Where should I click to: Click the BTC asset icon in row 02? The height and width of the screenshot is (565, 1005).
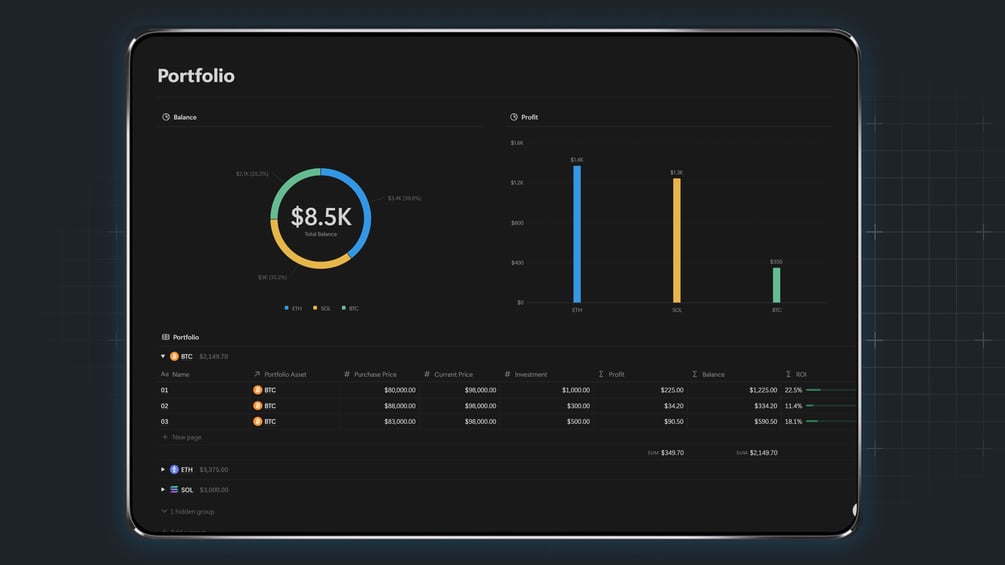click(x=258, y=405)
